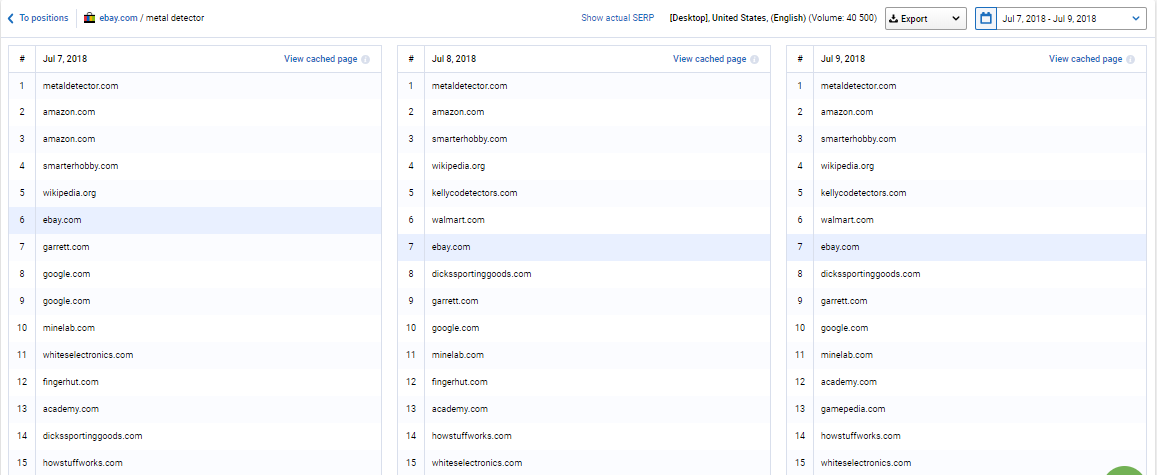Open the Export dropdown
The height and width of the screenshot is (475, 1157).
click(x=926, y=19)
